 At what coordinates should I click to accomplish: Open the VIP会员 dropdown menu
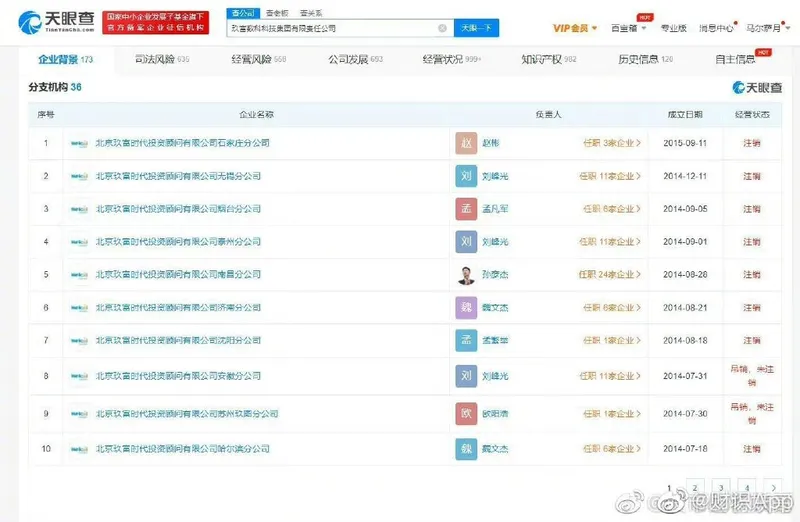coord(574,28)
